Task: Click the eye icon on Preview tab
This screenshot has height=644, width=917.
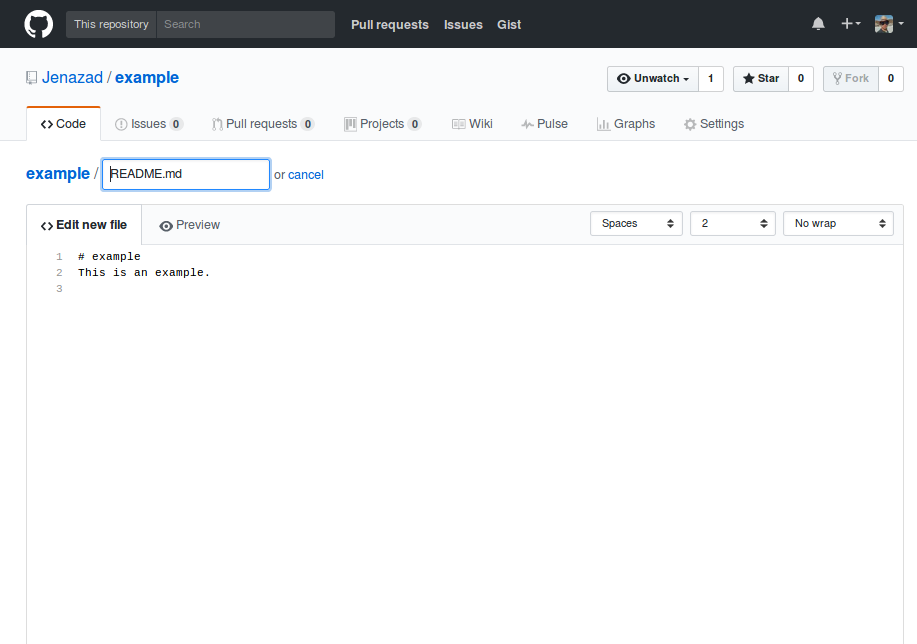Action: 166,226
